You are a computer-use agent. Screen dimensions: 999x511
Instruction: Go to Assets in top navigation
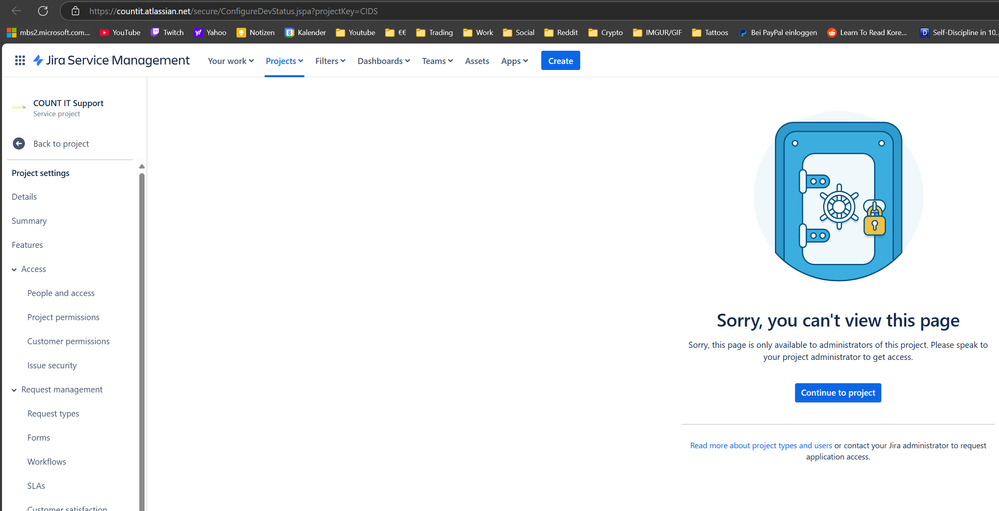[477, 61]
